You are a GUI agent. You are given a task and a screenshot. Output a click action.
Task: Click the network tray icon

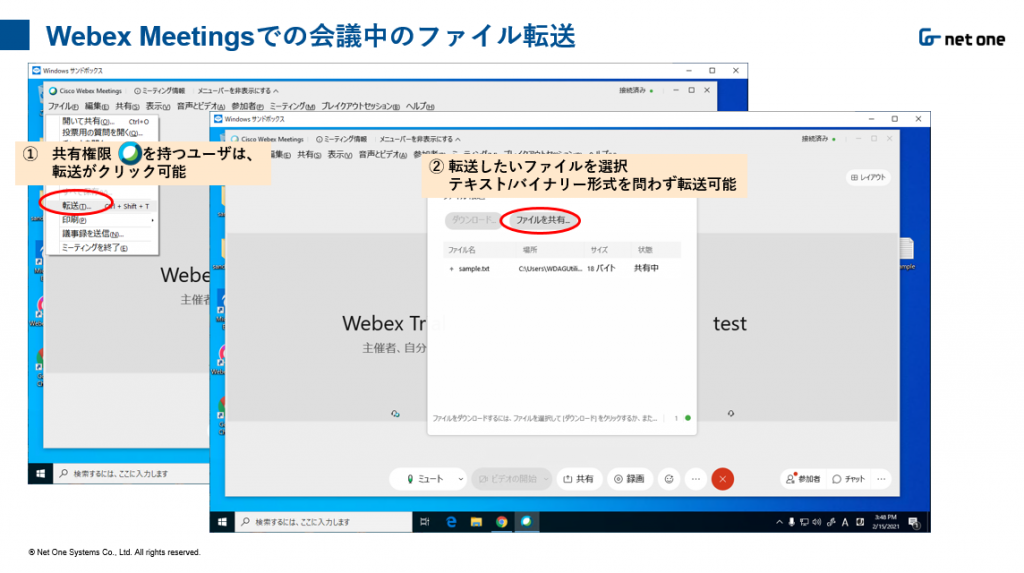tap(804, 522)
